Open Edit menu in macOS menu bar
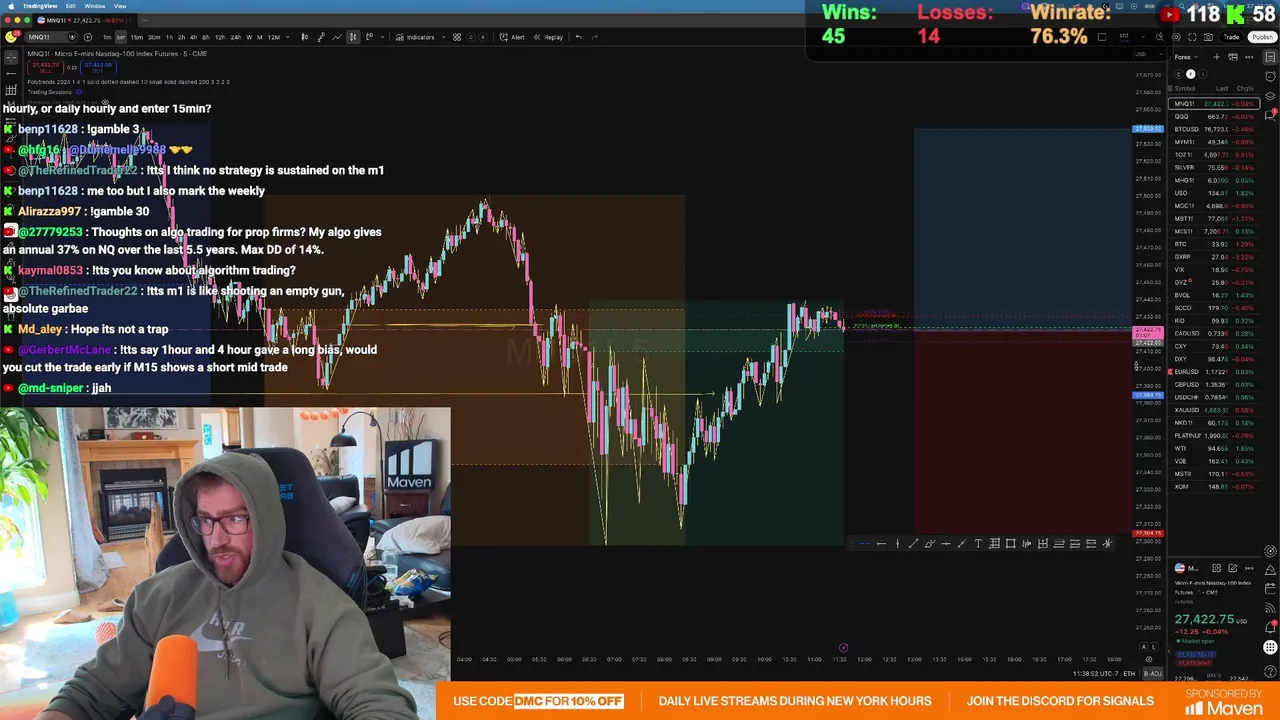The height and width of the screenshot is (720, 1280). [71, 6]
